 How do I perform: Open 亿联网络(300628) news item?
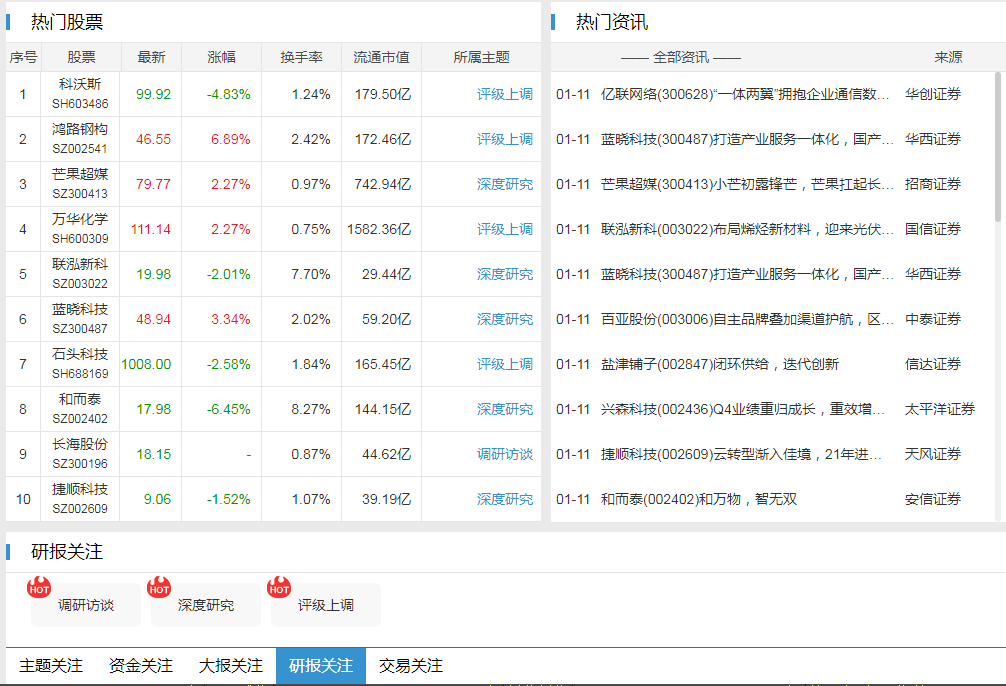click(x=745, y=94)
